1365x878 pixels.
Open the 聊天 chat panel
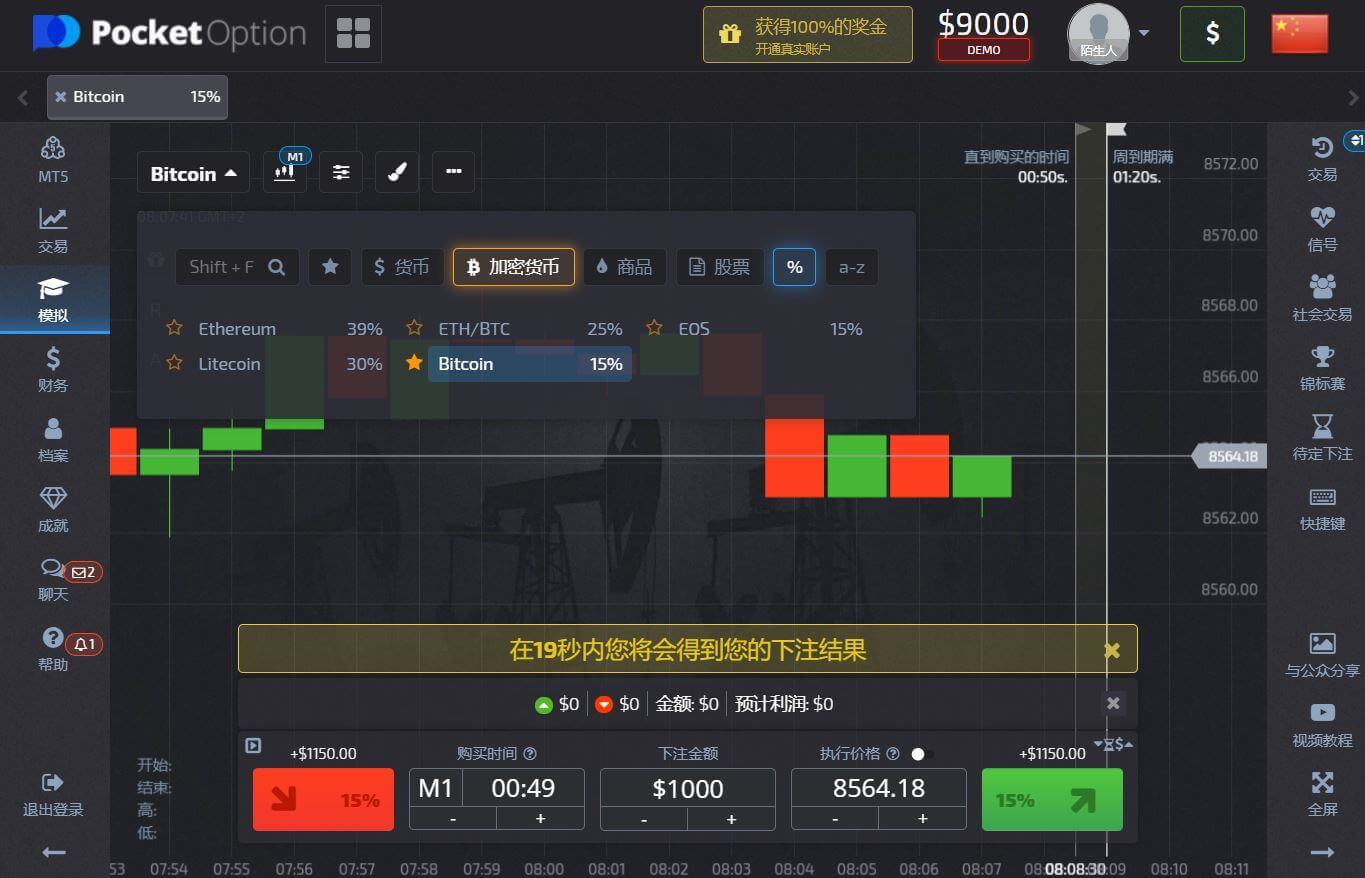53,579
